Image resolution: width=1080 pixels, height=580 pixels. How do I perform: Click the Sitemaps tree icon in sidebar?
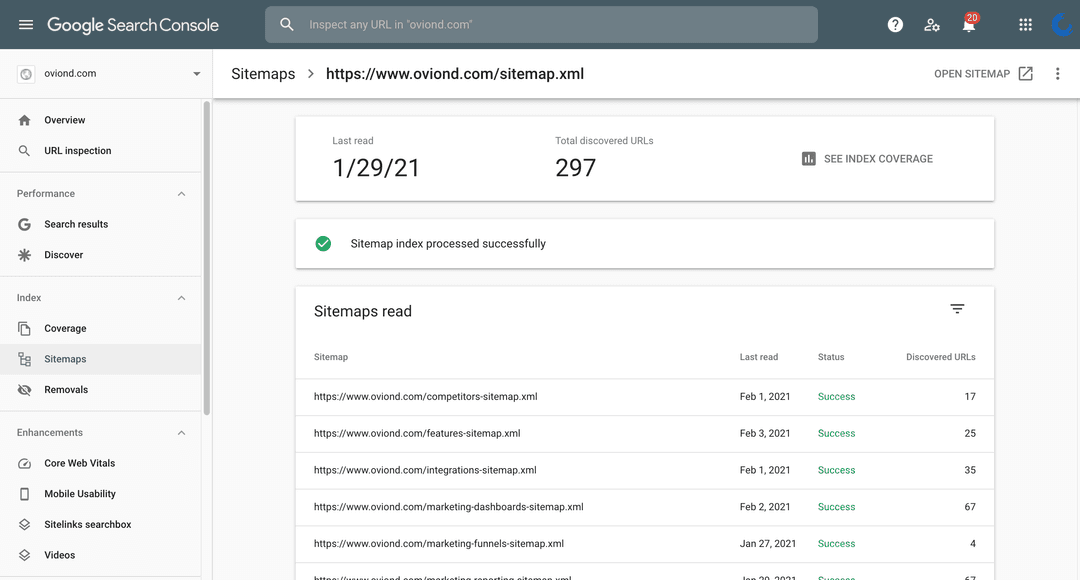(24, 359)
